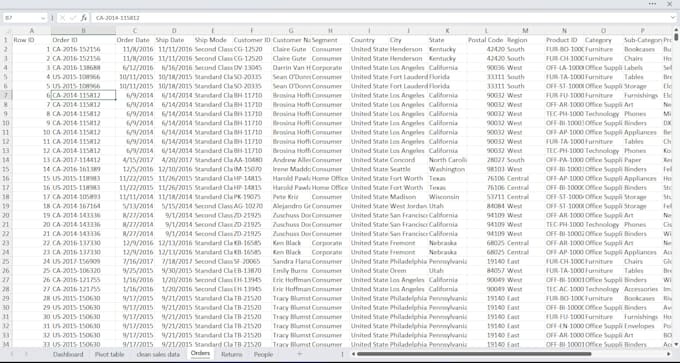Select the Orders sheet tab
Screen dimensions: 680x363
pos(200,354)
